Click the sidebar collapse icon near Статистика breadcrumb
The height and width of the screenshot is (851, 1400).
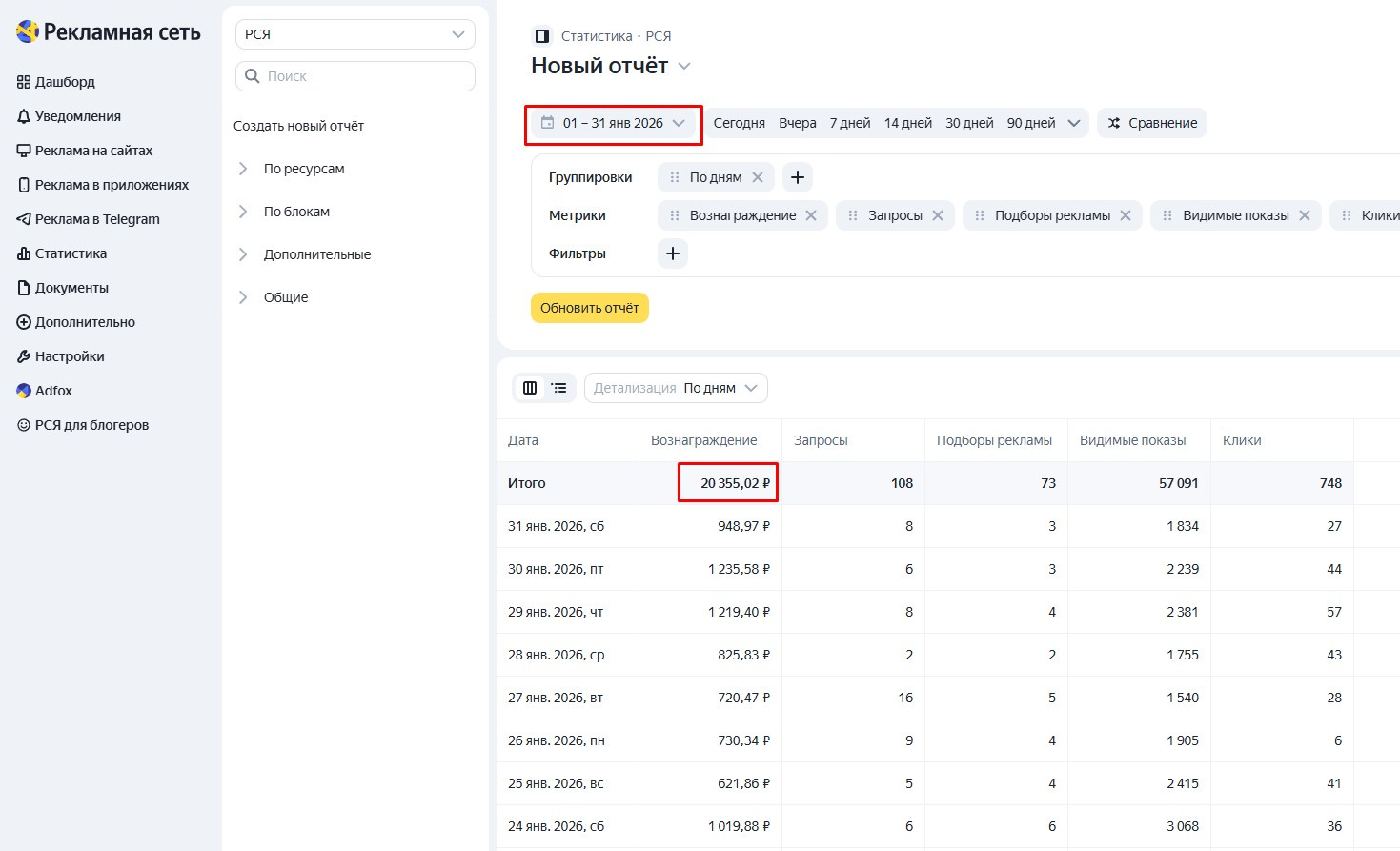pos(541,36)
